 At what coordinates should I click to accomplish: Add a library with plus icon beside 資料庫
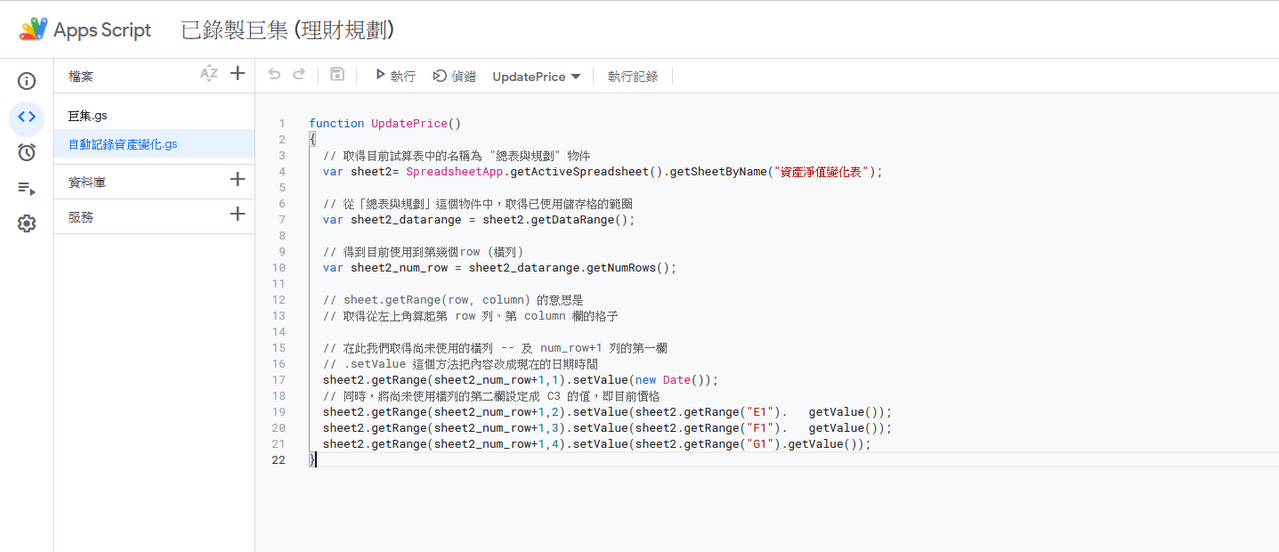click(x=237, y=180)
